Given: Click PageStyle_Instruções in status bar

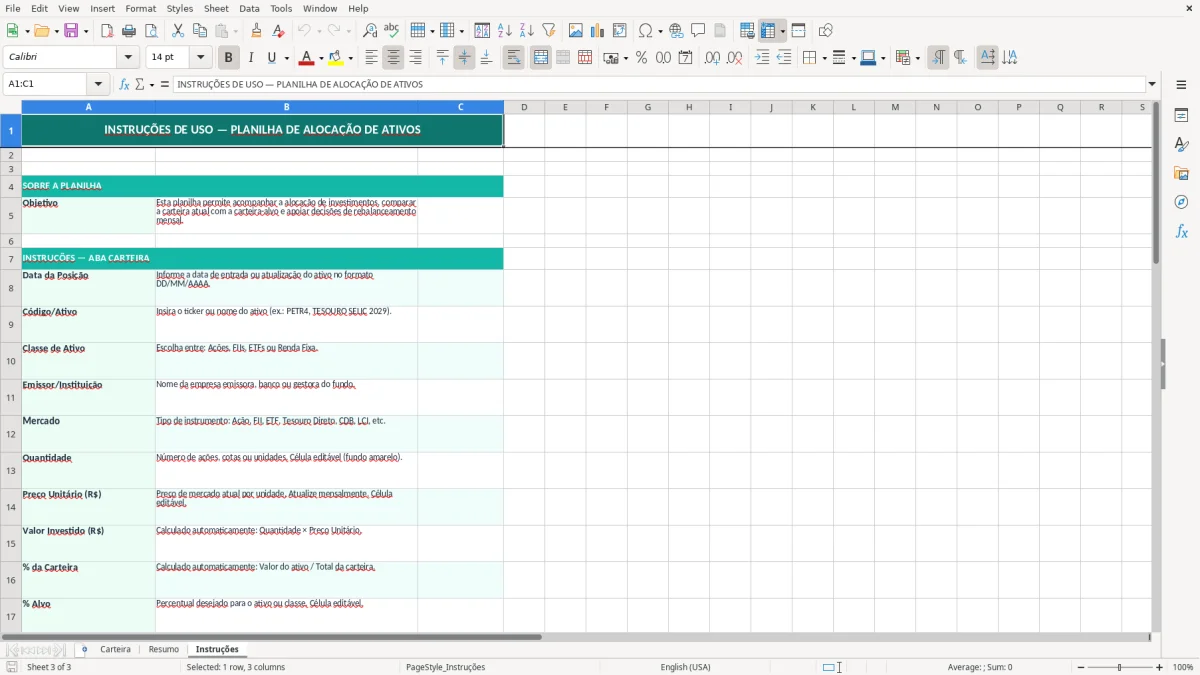Looking at the screenshot, I should point(445,667).
